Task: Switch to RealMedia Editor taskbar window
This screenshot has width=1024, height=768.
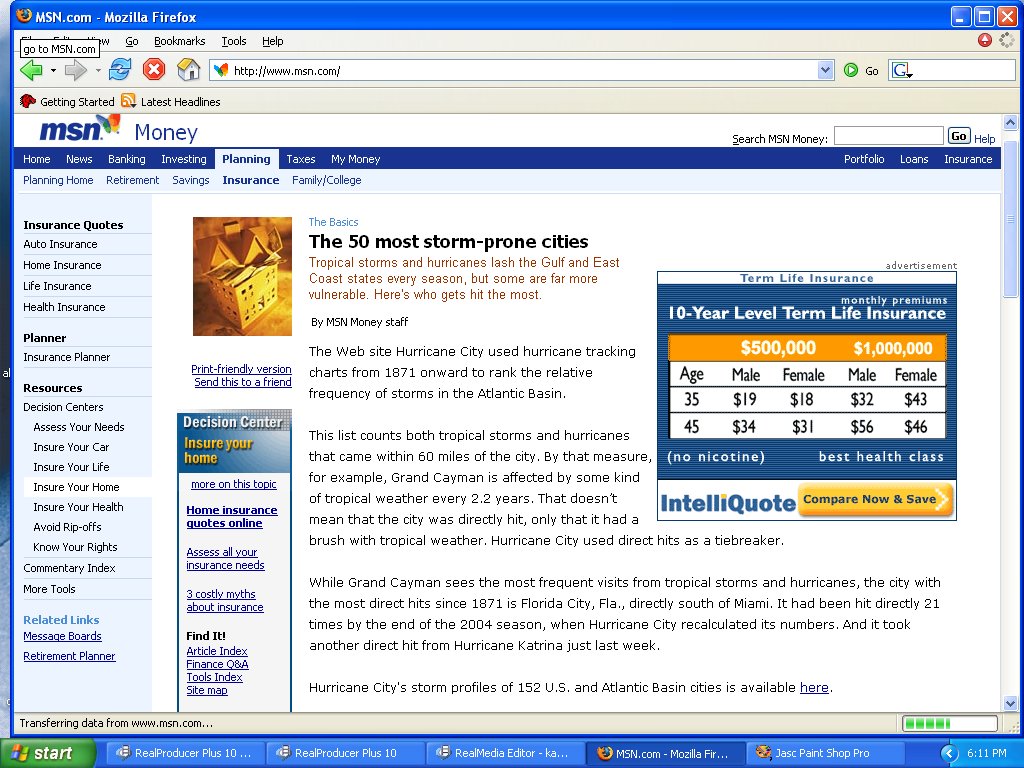Action: (x=507, y=753)
